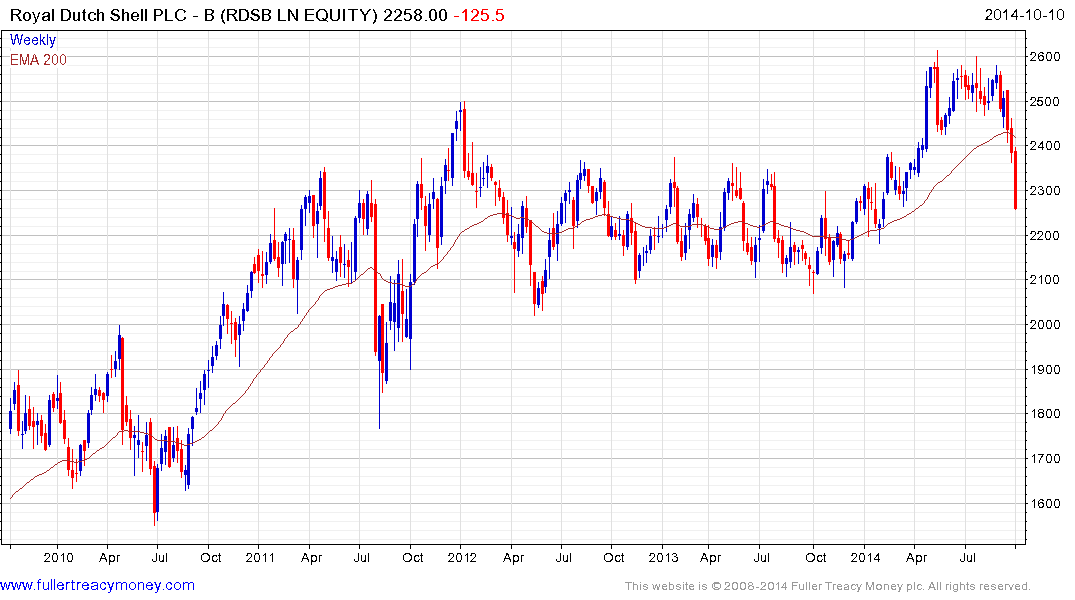Click the 2014 year label on time axis
The height and width of the screenshot is (600, 1075).
(865, 557)
